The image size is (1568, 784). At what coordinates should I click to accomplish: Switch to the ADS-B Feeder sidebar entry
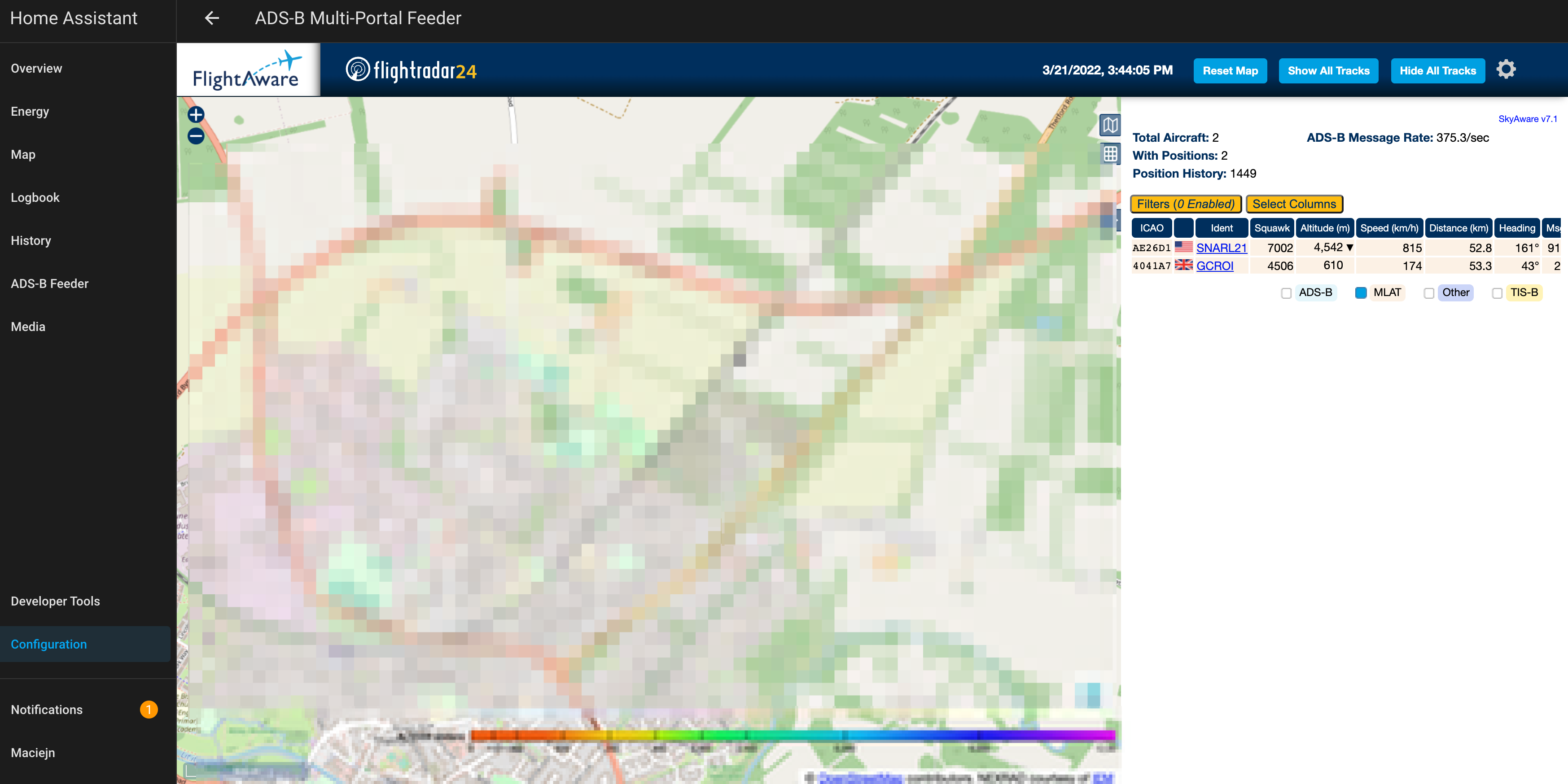(50, 283)
